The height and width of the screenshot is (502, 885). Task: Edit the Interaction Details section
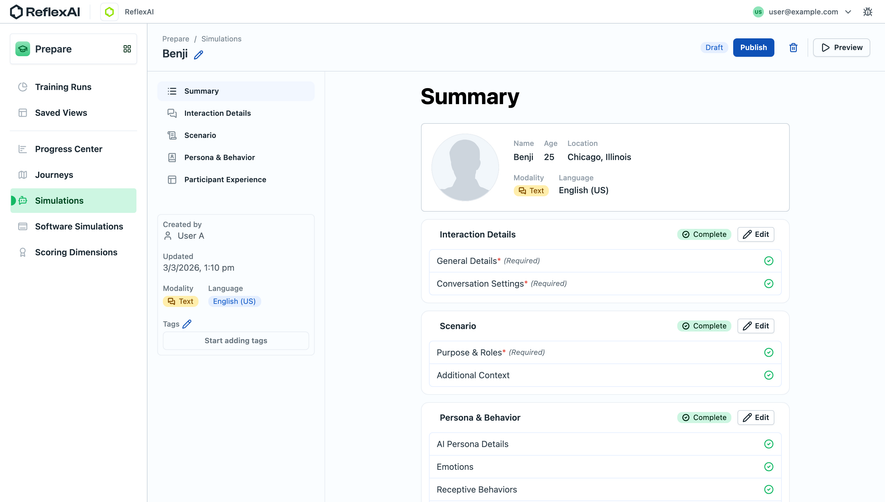756,234
